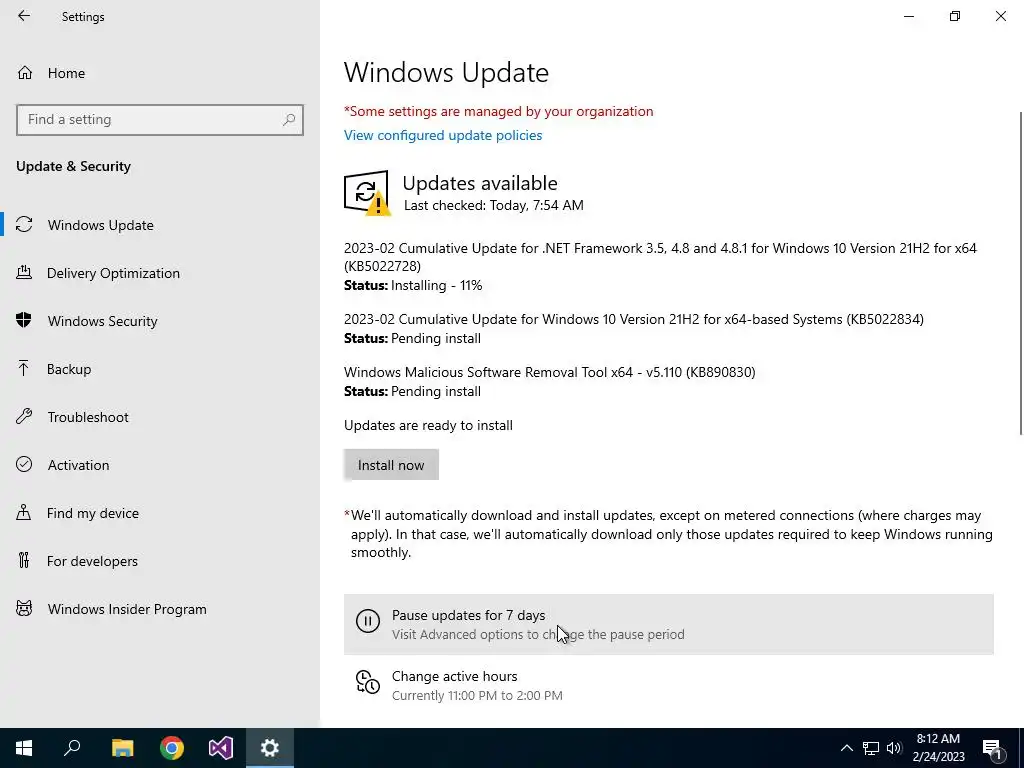Open taskbar search

point(72,748)
